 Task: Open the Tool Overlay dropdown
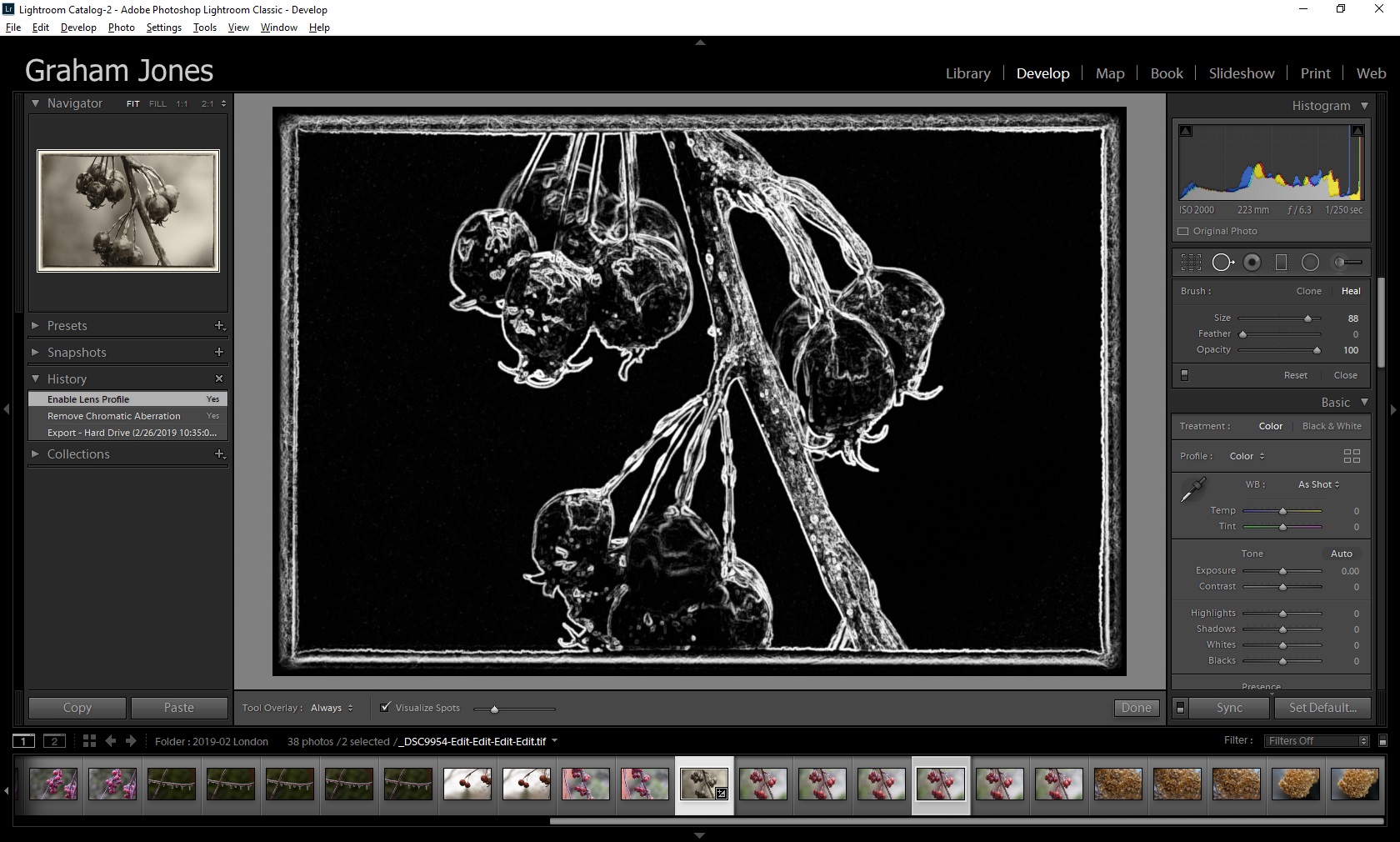coord(332,708)
